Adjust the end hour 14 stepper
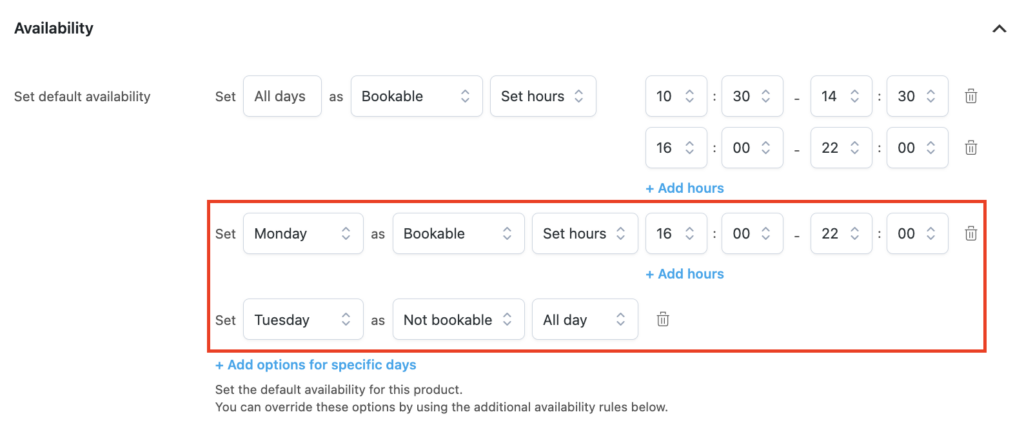 (841, 96)
